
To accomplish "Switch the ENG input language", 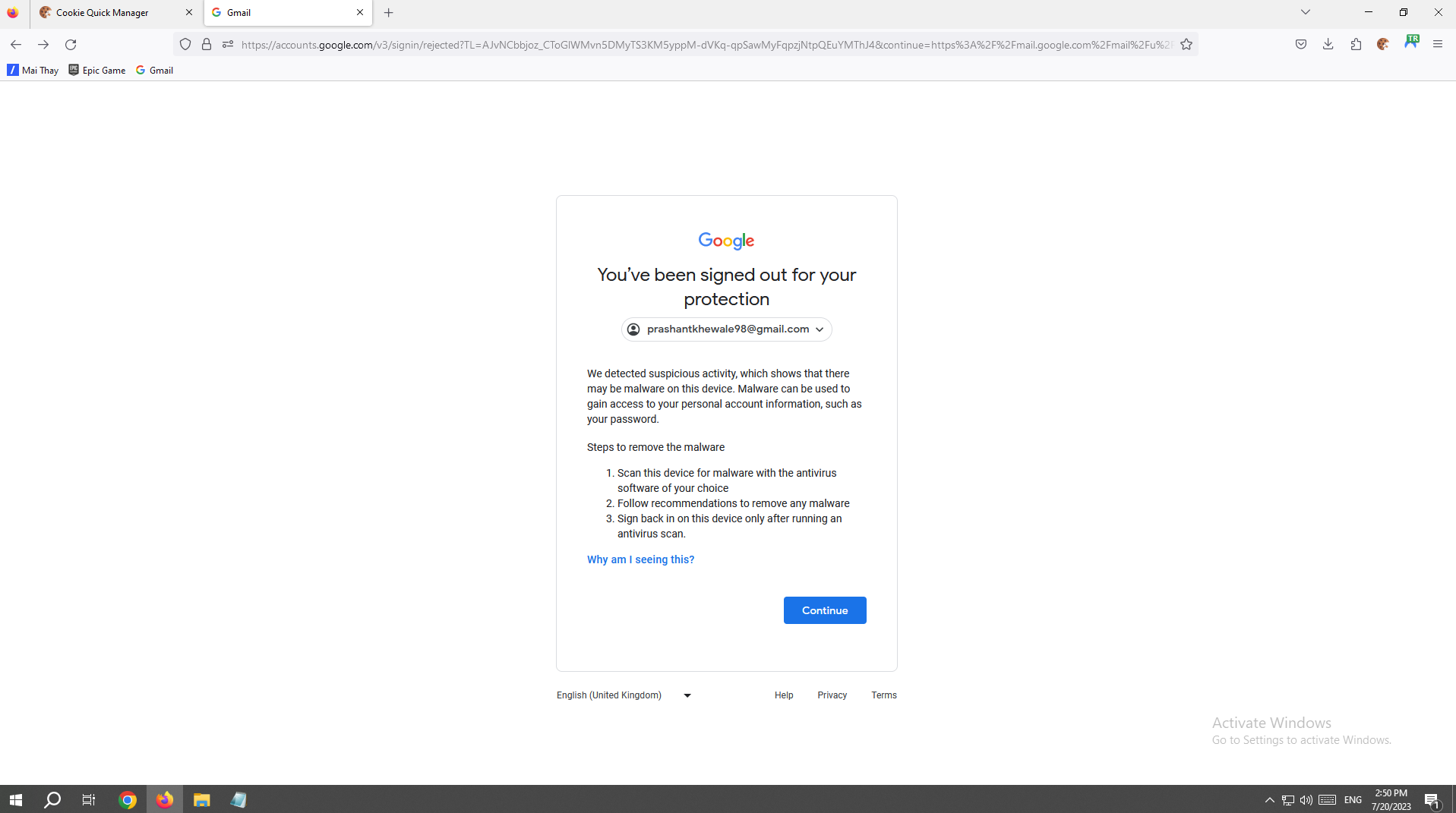I will (x=1353, y=800).
